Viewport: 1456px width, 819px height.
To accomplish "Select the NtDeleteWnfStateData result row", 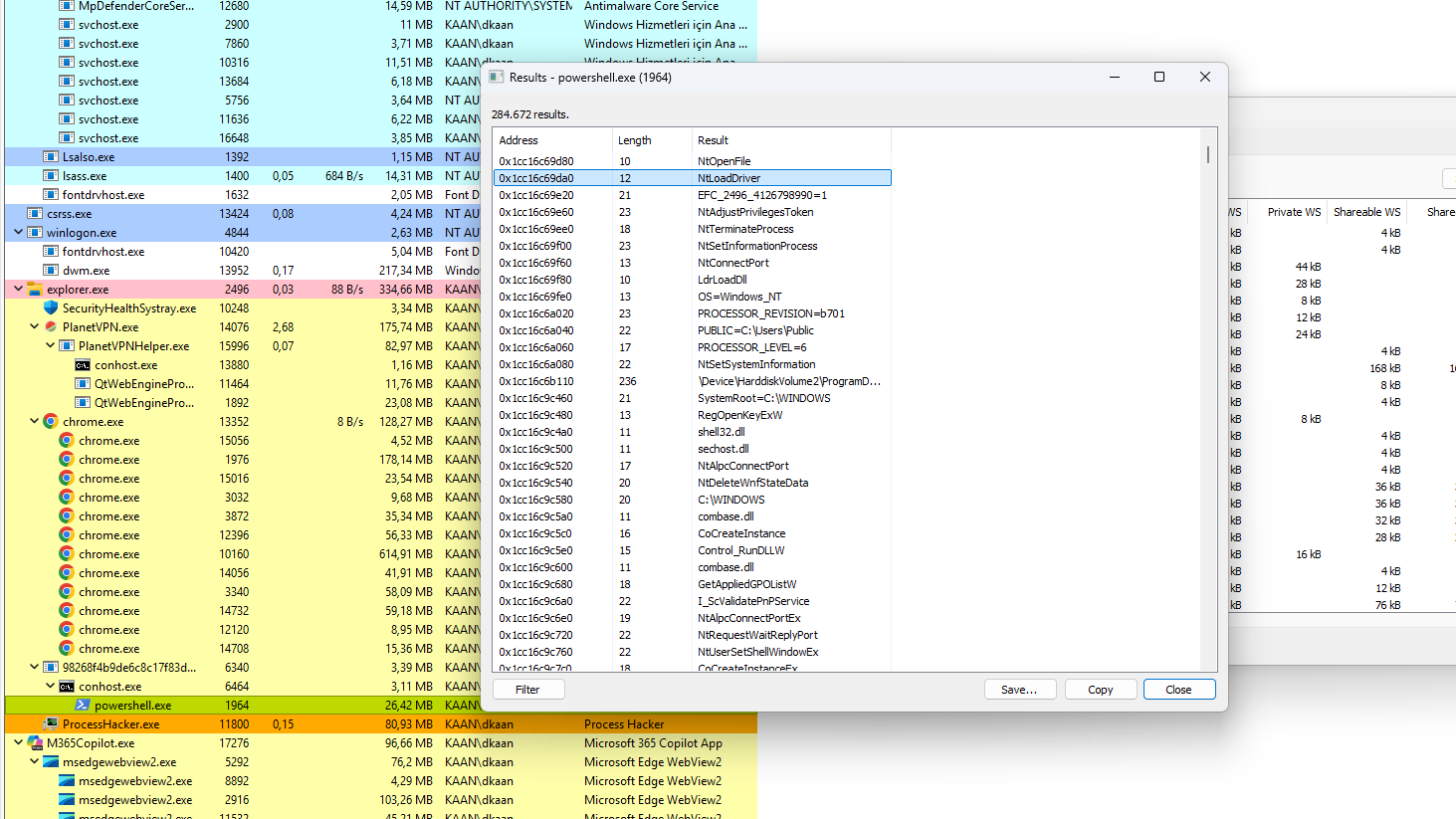I will (693, 483).
